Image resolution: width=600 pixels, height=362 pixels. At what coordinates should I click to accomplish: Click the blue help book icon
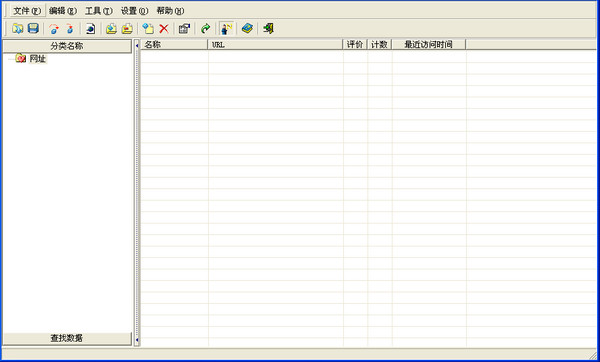pos(247,29)
